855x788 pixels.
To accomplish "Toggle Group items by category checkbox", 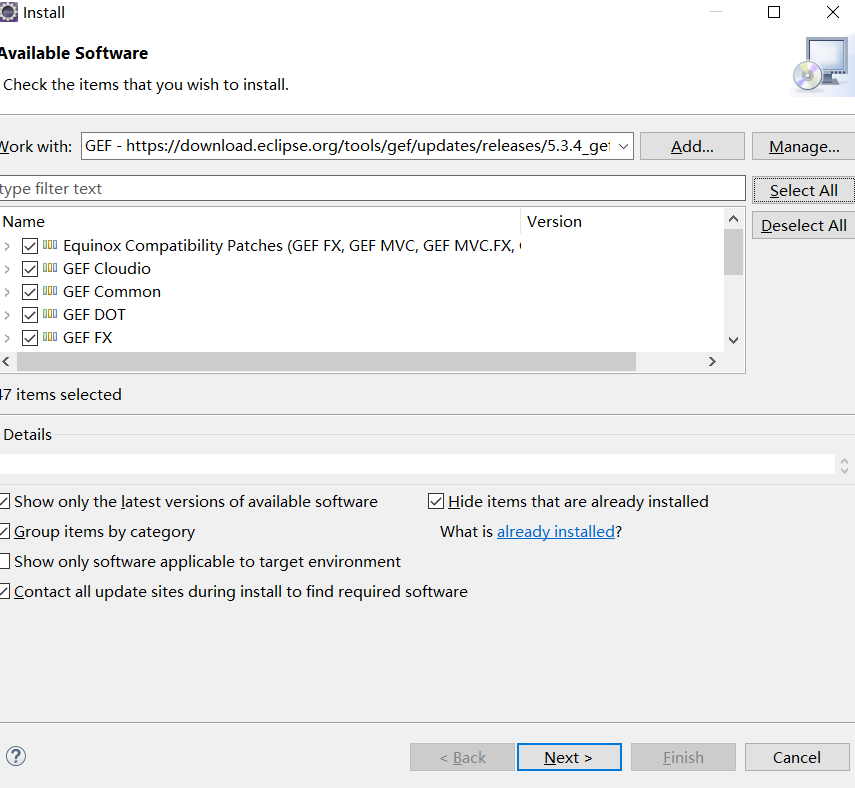I will [x=4, y=531].
